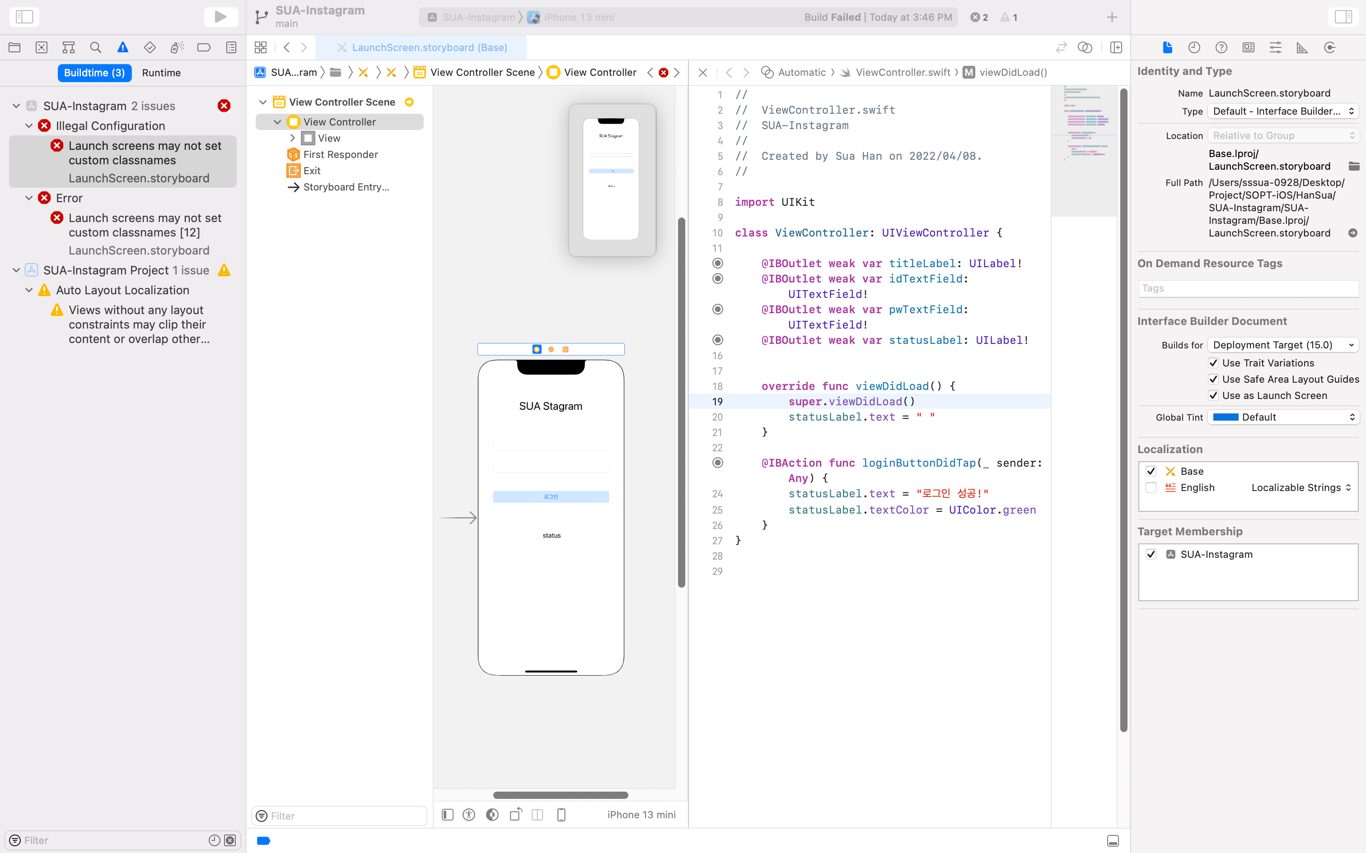Show the Identity inspector

pos(1248,47)
